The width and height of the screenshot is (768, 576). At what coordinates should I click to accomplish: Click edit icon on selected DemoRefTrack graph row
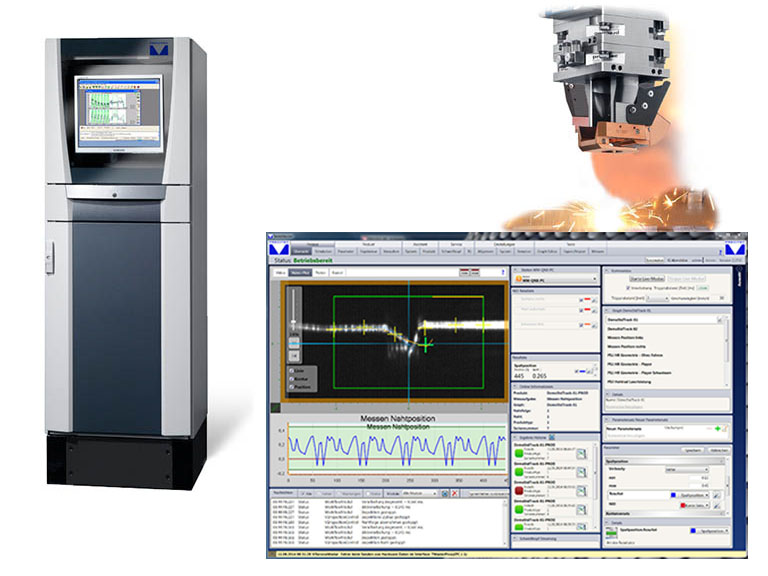(720, 320)
